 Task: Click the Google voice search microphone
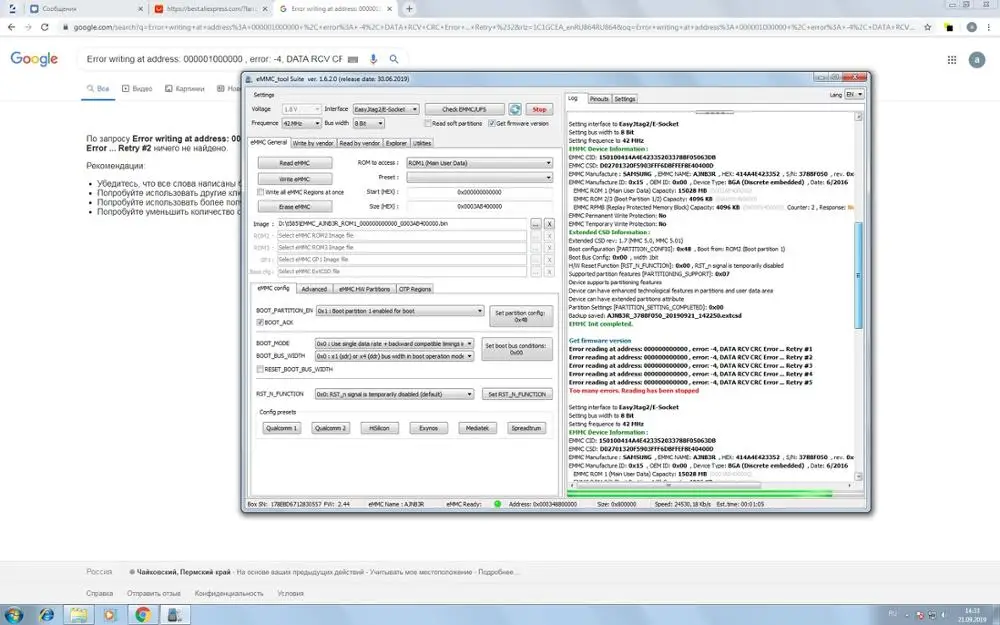374,60
